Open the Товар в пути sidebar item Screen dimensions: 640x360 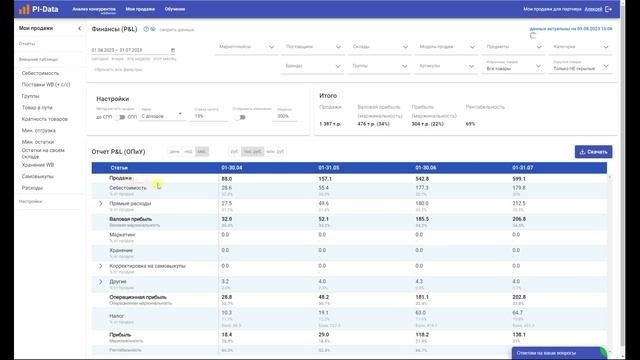click(x=37, y=107)
